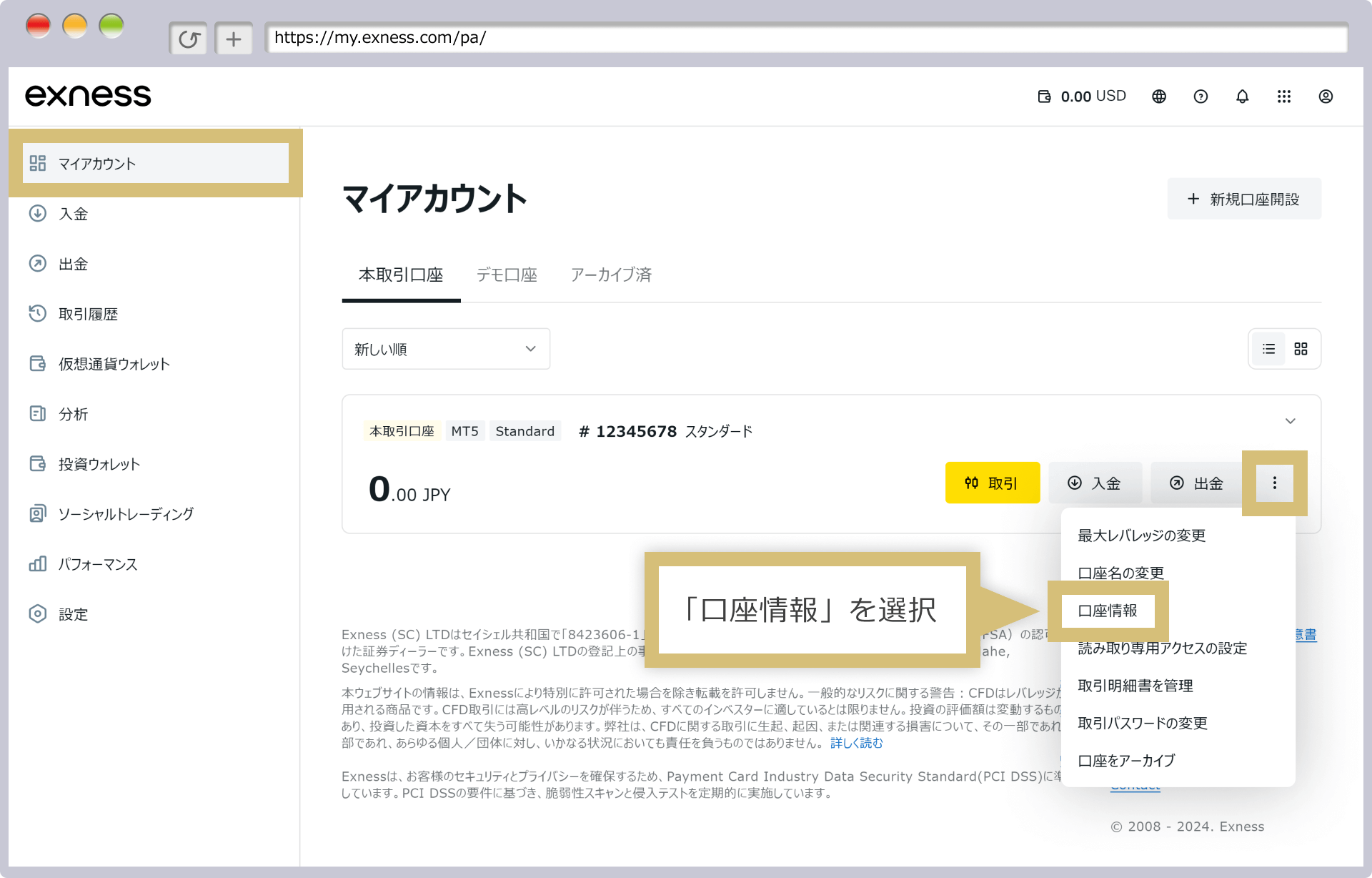Reload page with browser refresh icon
Viewport: 1372px width, 878px height.
pos(189,39)
